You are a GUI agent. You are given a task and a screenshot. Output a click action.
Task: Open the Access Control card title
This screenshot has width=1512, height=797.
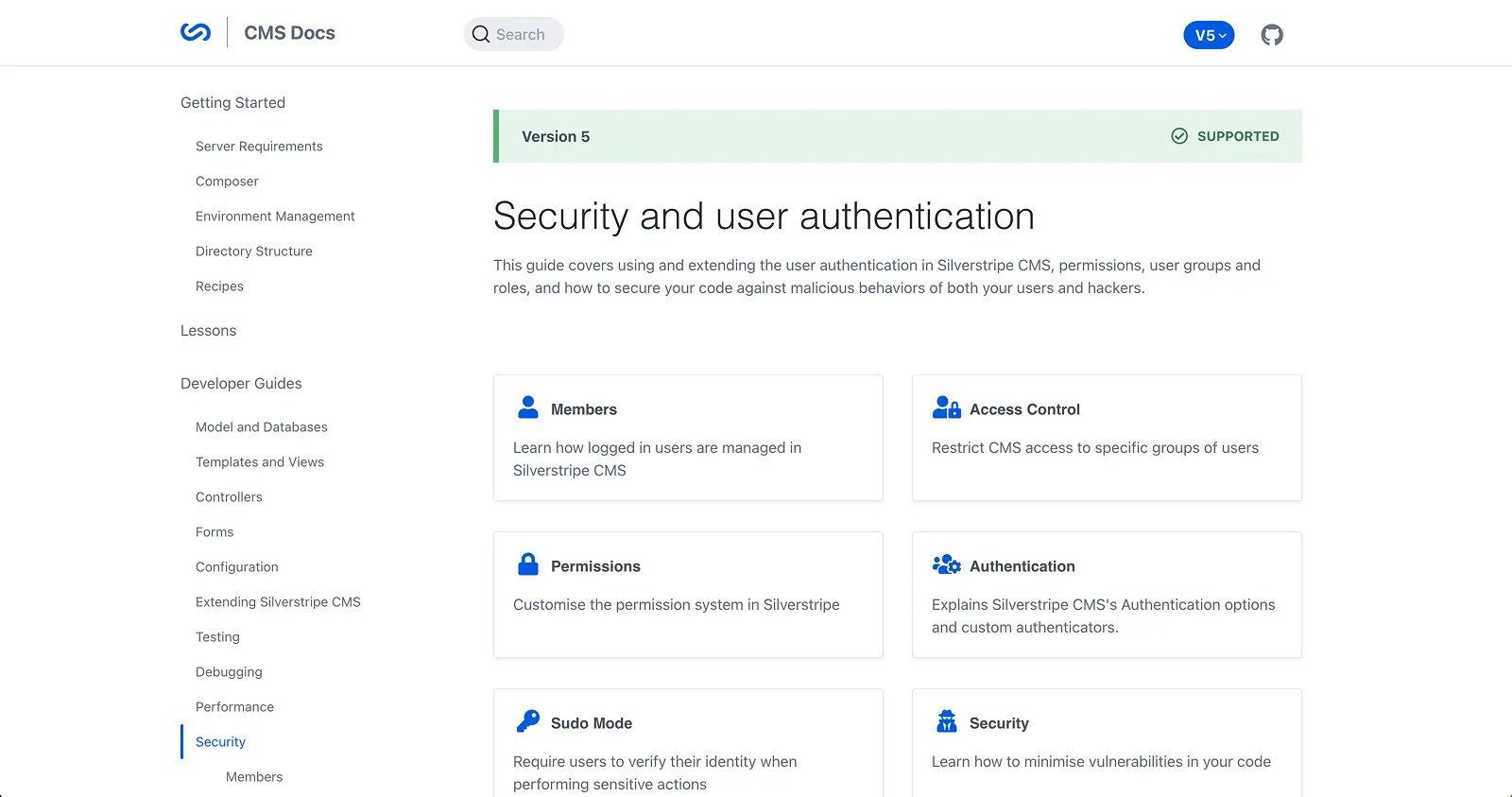click(1024, 409)
